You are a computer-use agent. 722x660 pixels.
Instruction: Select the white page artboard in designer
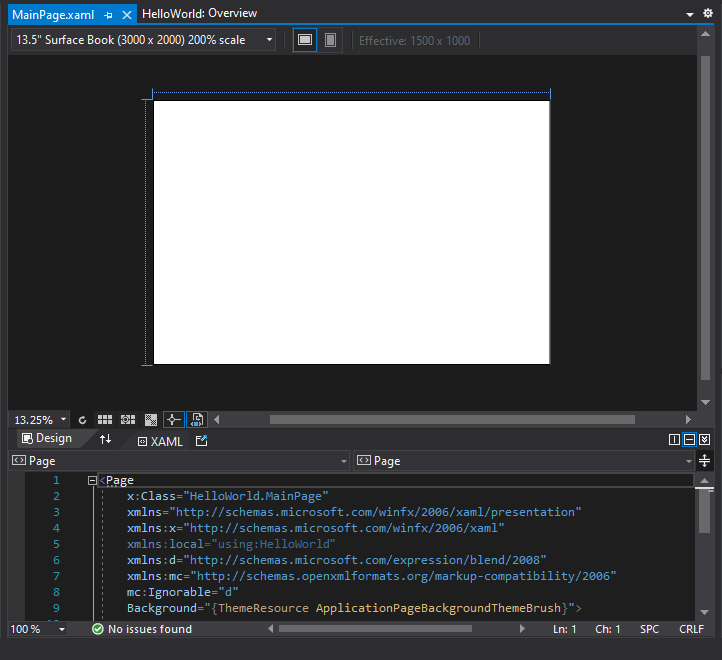[x=351, y=233]
